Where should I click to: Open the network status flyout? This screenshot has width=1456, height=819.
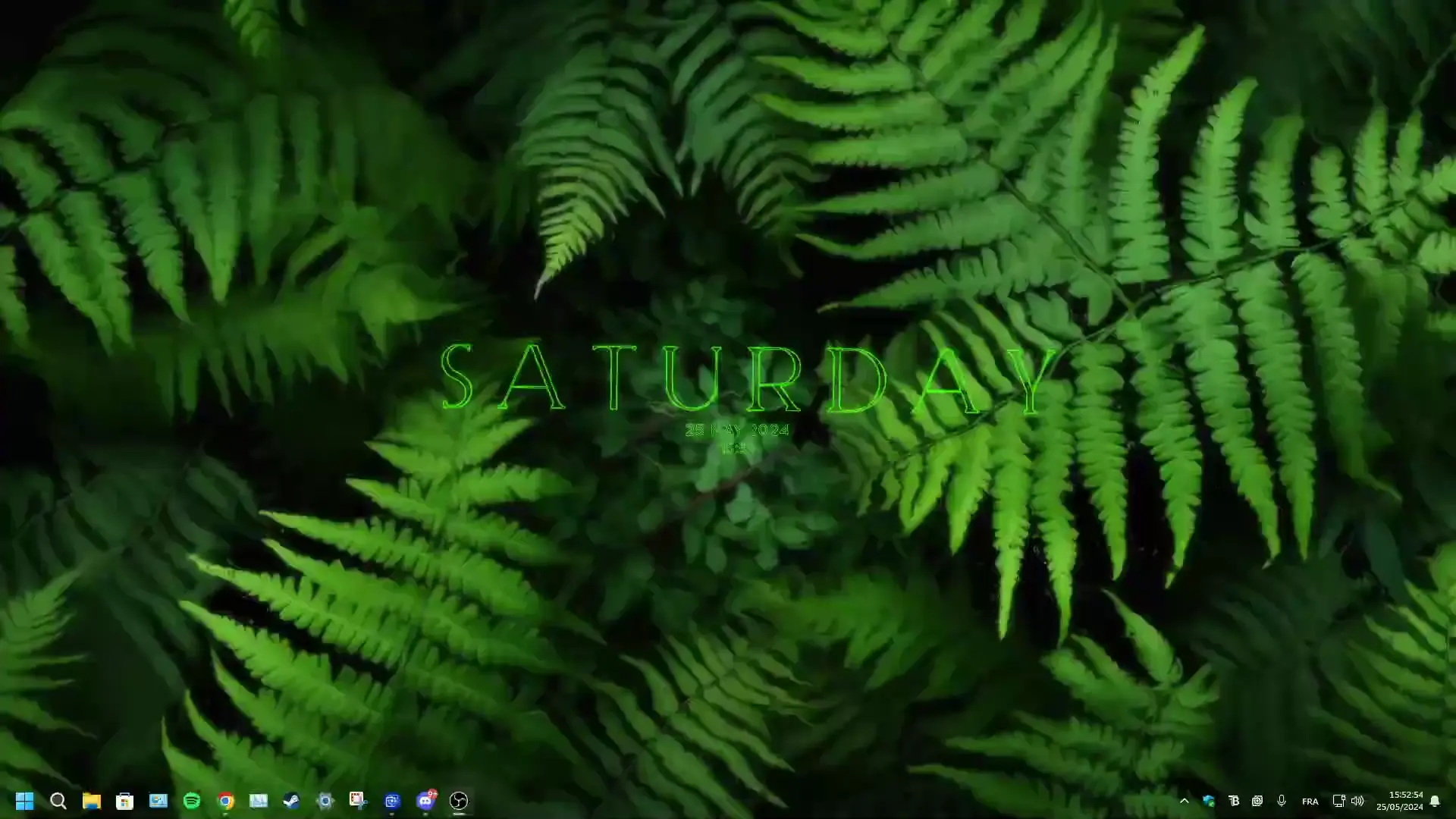(x=1338, y=801)
